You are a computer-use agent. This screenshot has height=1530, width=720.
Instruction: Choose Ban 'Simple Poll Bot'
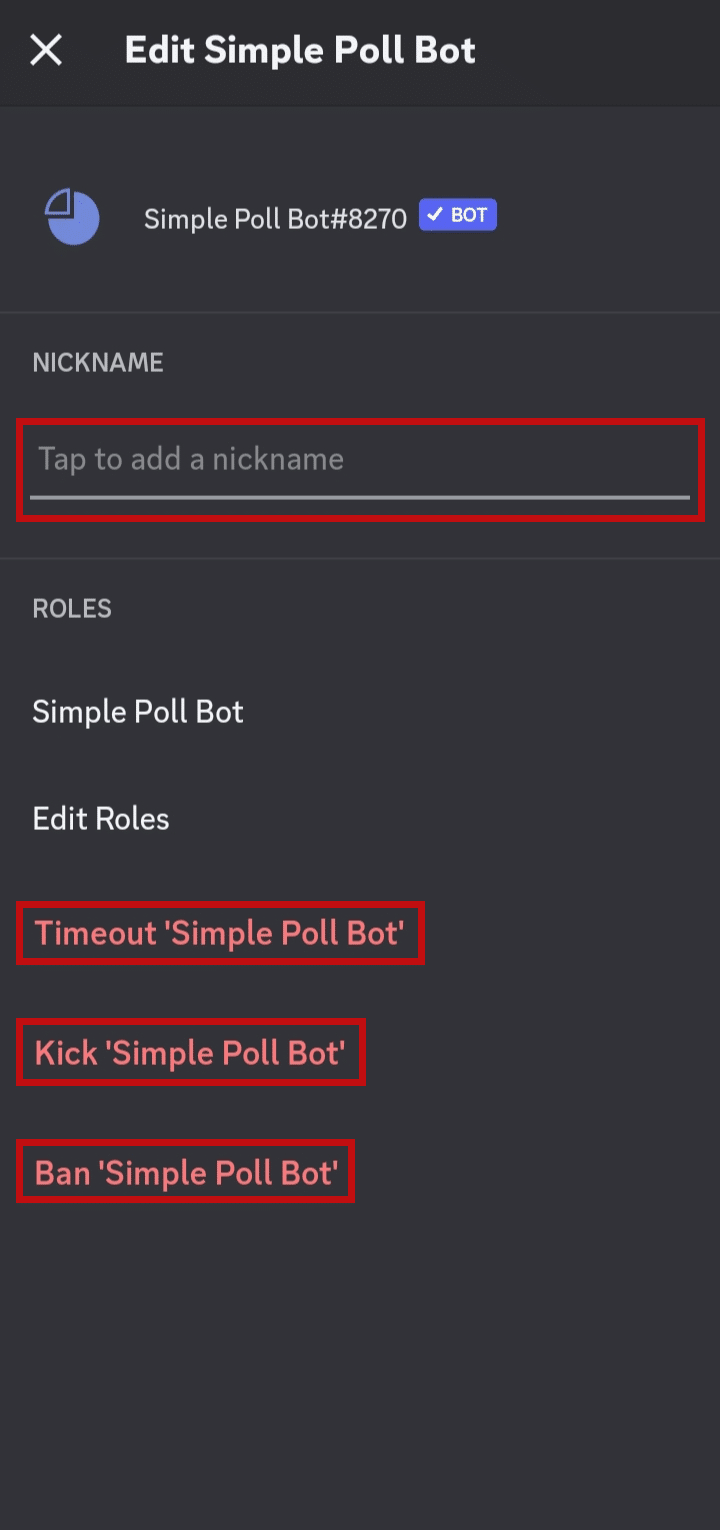pyautogui.click(x=186, y=1172)
